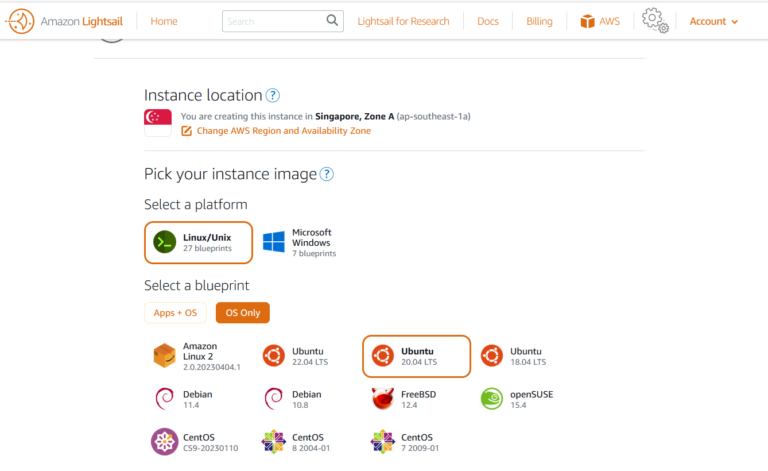Click help icon beside Pick your instance image
The height and width of the screenshot is (471, 768).
tap(327, 174)
